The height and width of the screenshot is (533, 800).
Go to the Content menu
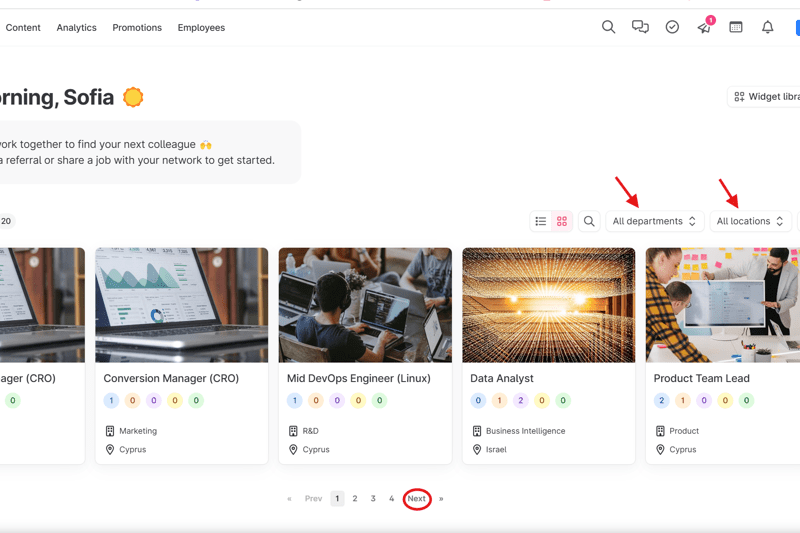click(23, 28)
